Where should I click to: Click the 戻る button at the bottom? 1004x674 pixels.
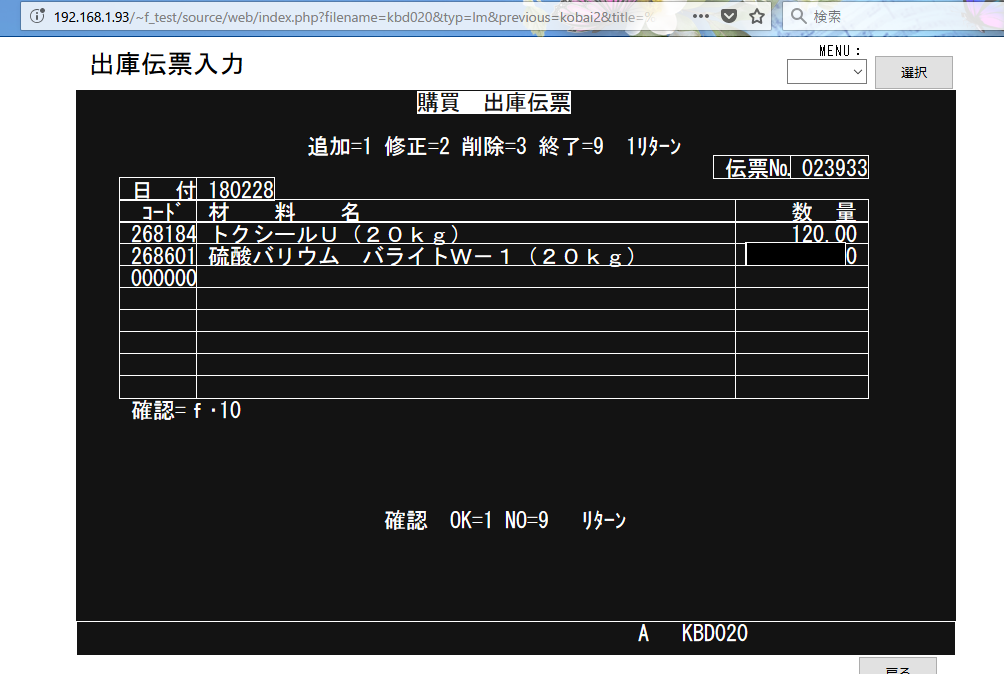(897, 667)
